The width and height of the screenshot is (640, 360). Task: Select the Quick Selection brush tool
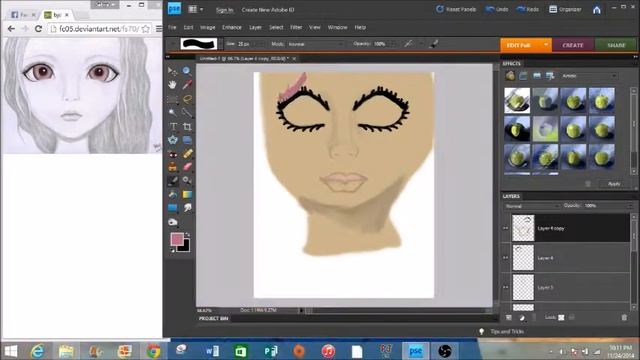[187, 113]
